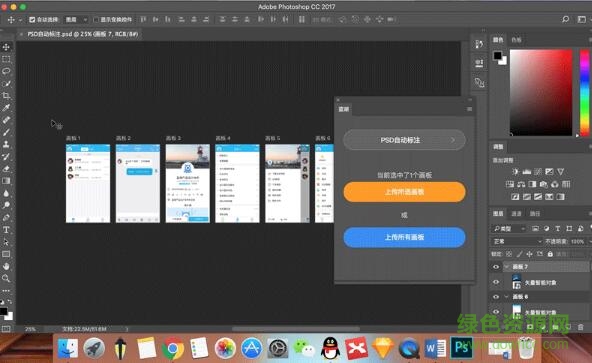Open the plugin panel flyout menu
The width and height of the screenshot is (592, 363).
tap(469, 109)
